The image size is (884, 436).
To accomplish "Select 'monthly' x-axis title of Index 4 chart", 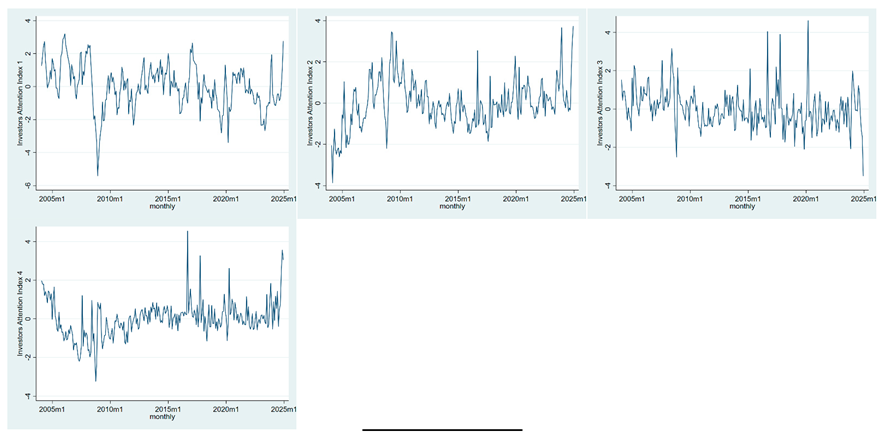I will (160, 419).
